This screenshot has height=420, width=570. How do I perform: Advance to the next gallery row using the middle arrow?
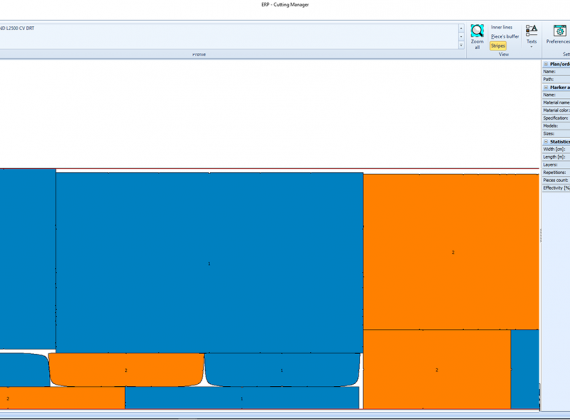point(461,37)
